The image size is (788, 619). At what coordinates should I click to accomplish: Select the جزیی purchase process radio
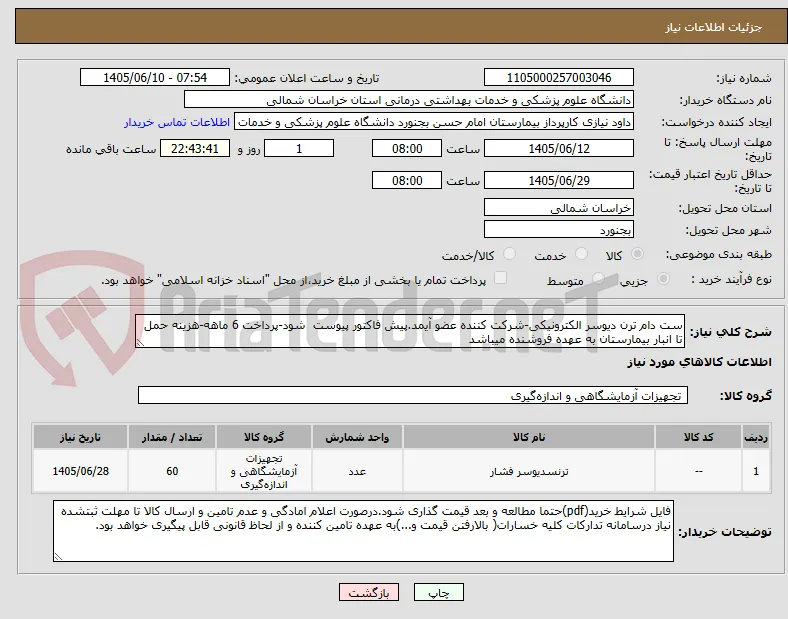tap(663, 278)
